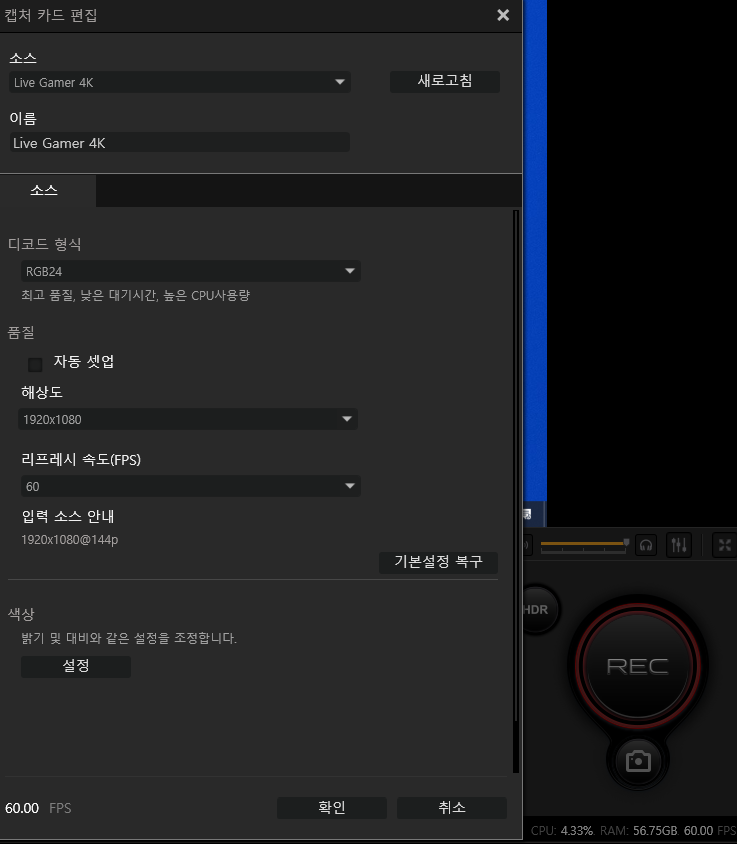Screen dimensions: 737x844
Task: Click the headphone monitor icon
Action: (x=646, y=545)
